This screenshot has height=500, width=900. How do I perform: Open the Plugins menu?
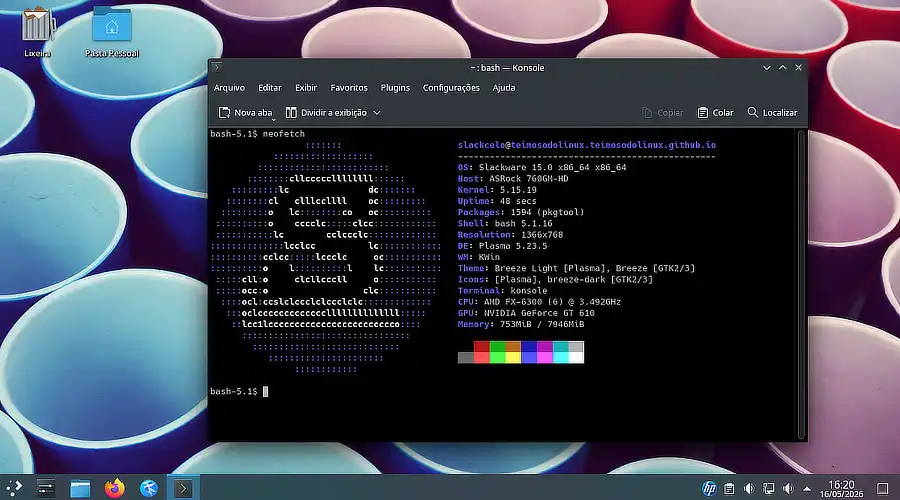click(395, 88)
